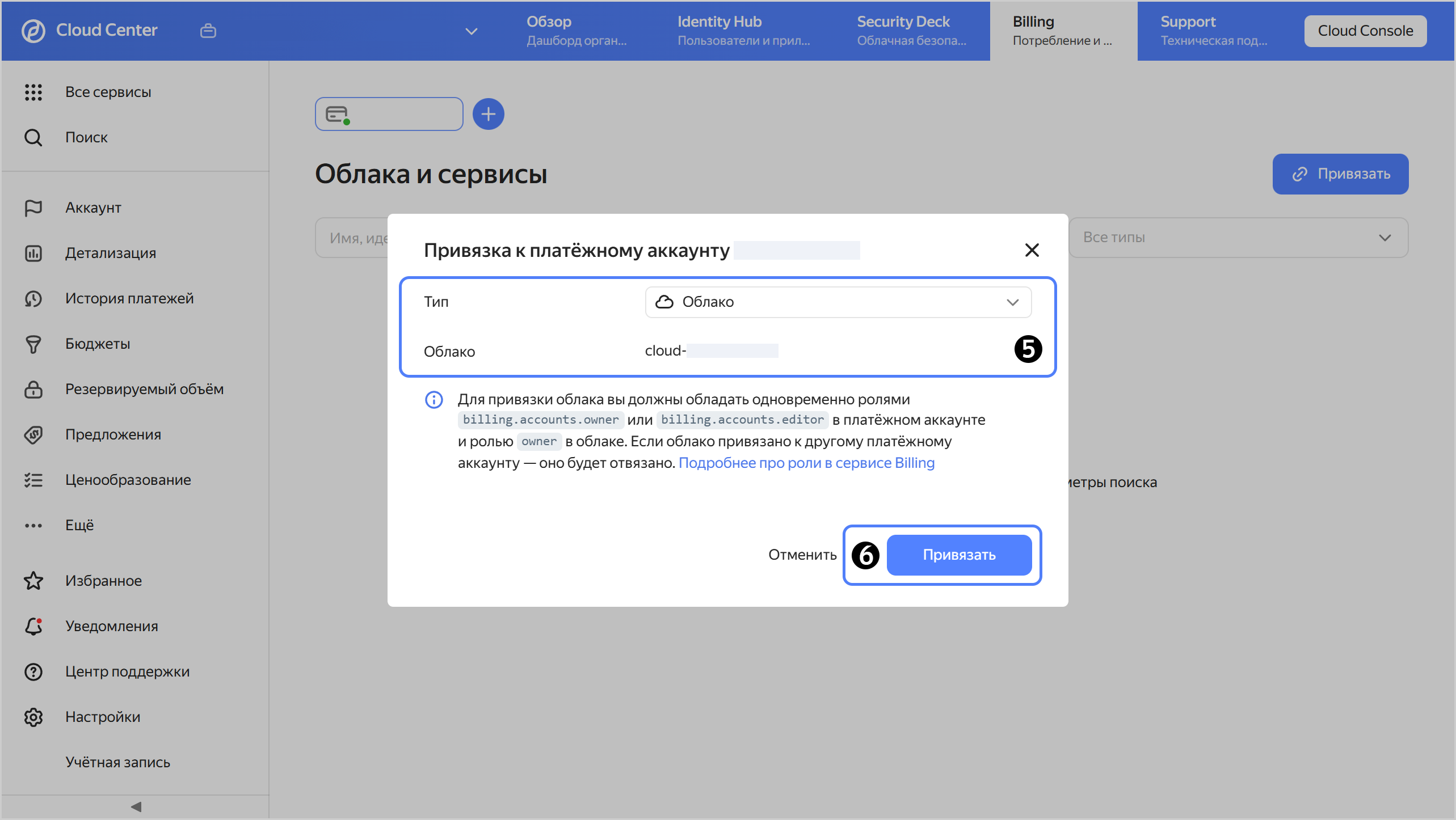Collapse the sidebar with the arrow
The width and height of the screenshot is (1456, 820).
pyautogui.click(x=135, y=806)
